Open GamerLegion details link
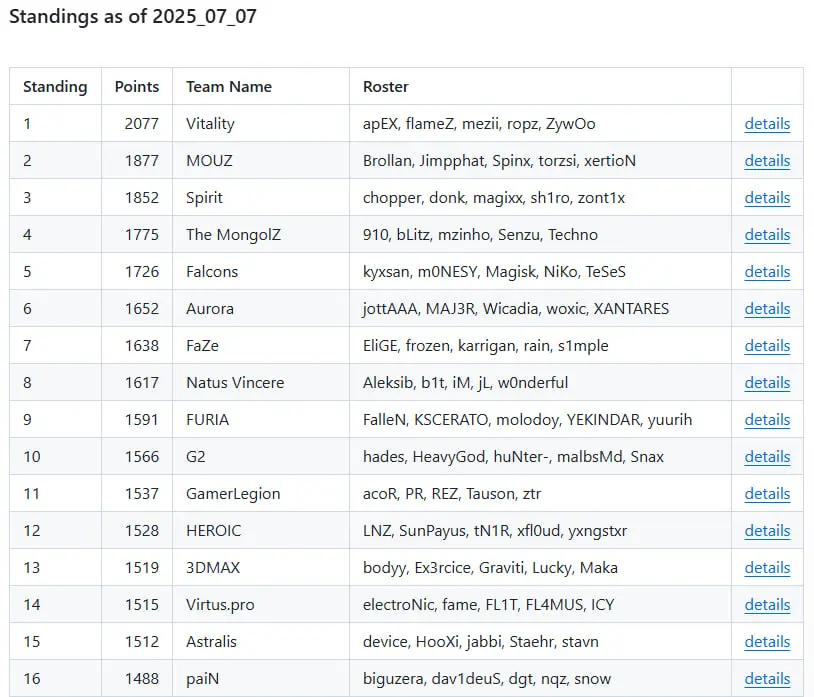Screen dimensions: 814x697 coord(767,494)
